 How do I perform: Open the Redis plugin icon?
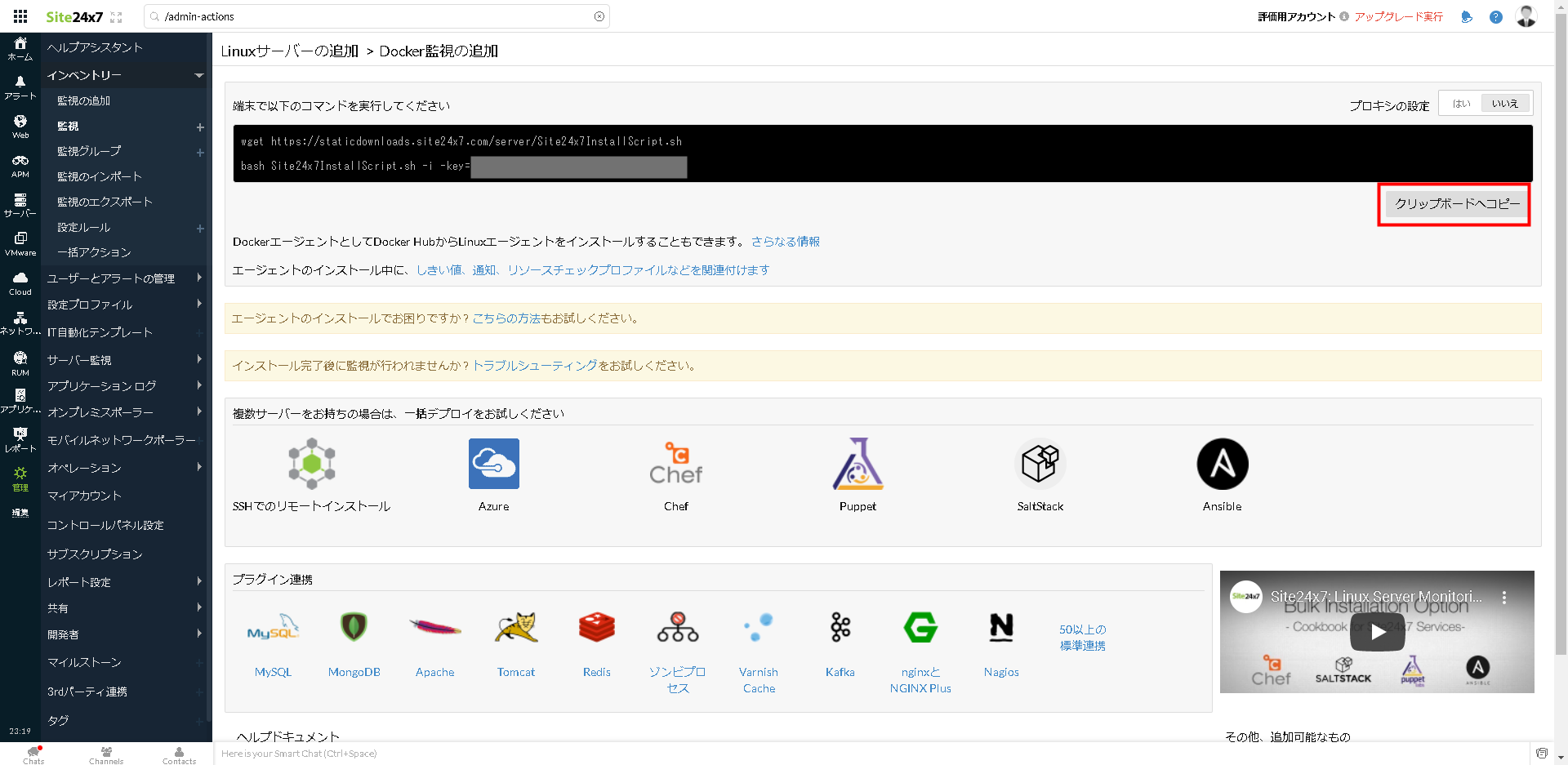pos(597,627)
